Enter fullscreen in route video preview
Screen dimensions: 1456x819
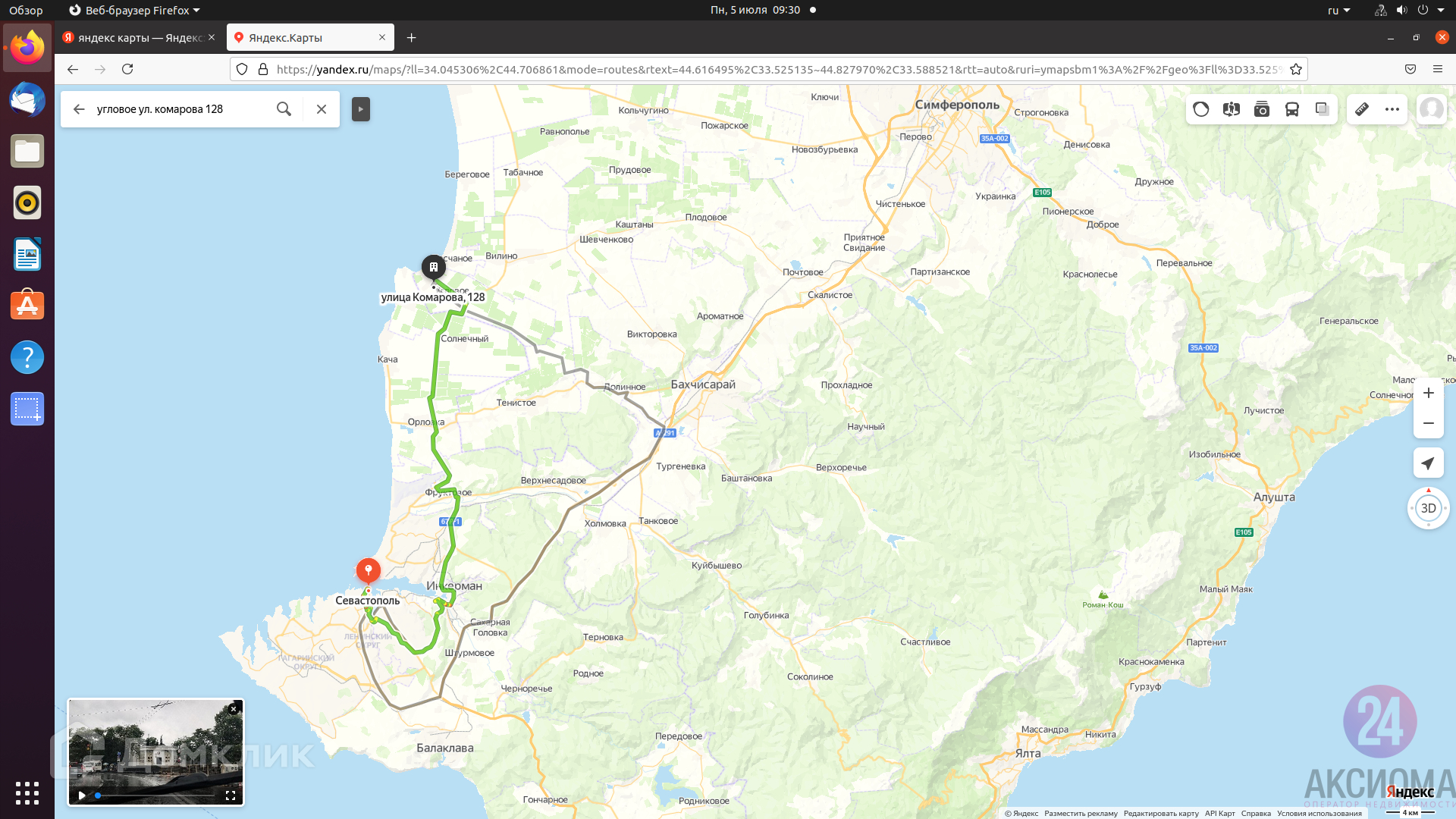pos(231,795)
